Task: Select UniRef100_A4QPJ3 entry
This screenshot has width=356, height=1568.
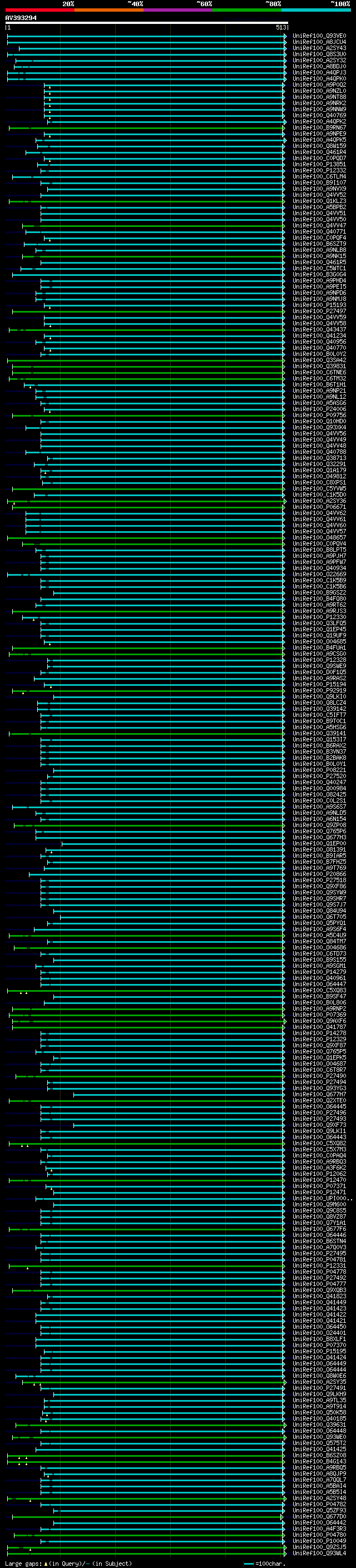Action: [x=319, y=72]
